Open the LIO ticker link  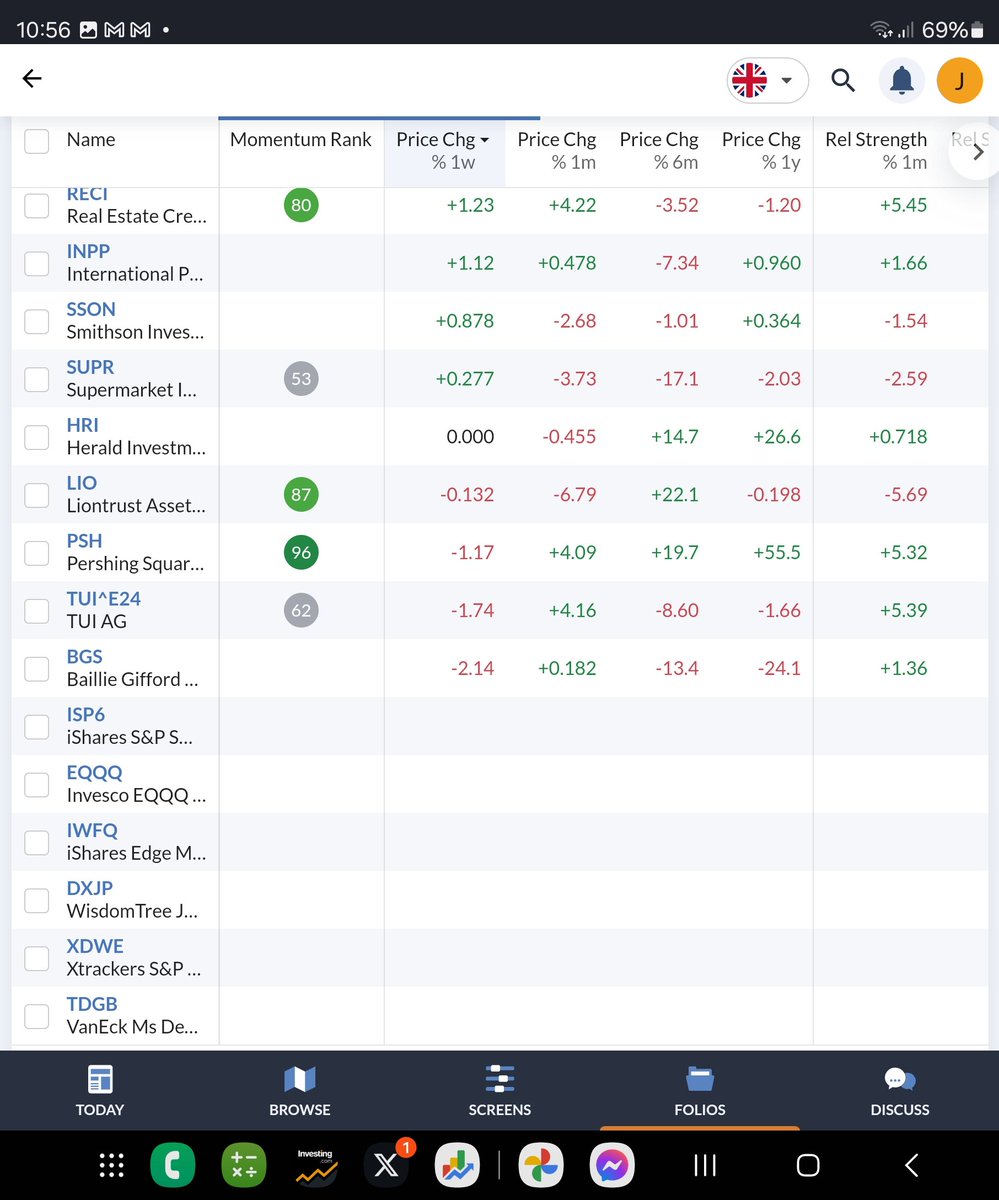point(81,483)
